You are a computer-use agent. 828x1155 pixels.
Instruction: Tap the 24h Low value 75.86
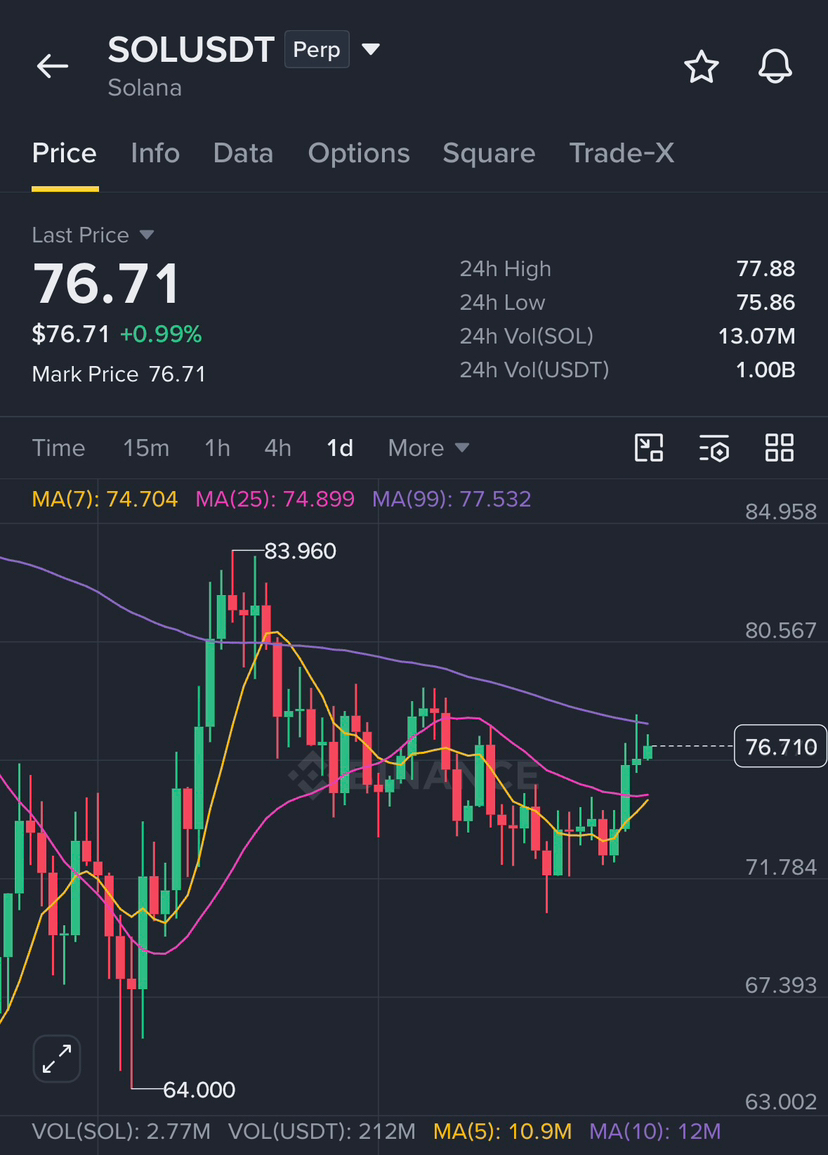(765, 302)
